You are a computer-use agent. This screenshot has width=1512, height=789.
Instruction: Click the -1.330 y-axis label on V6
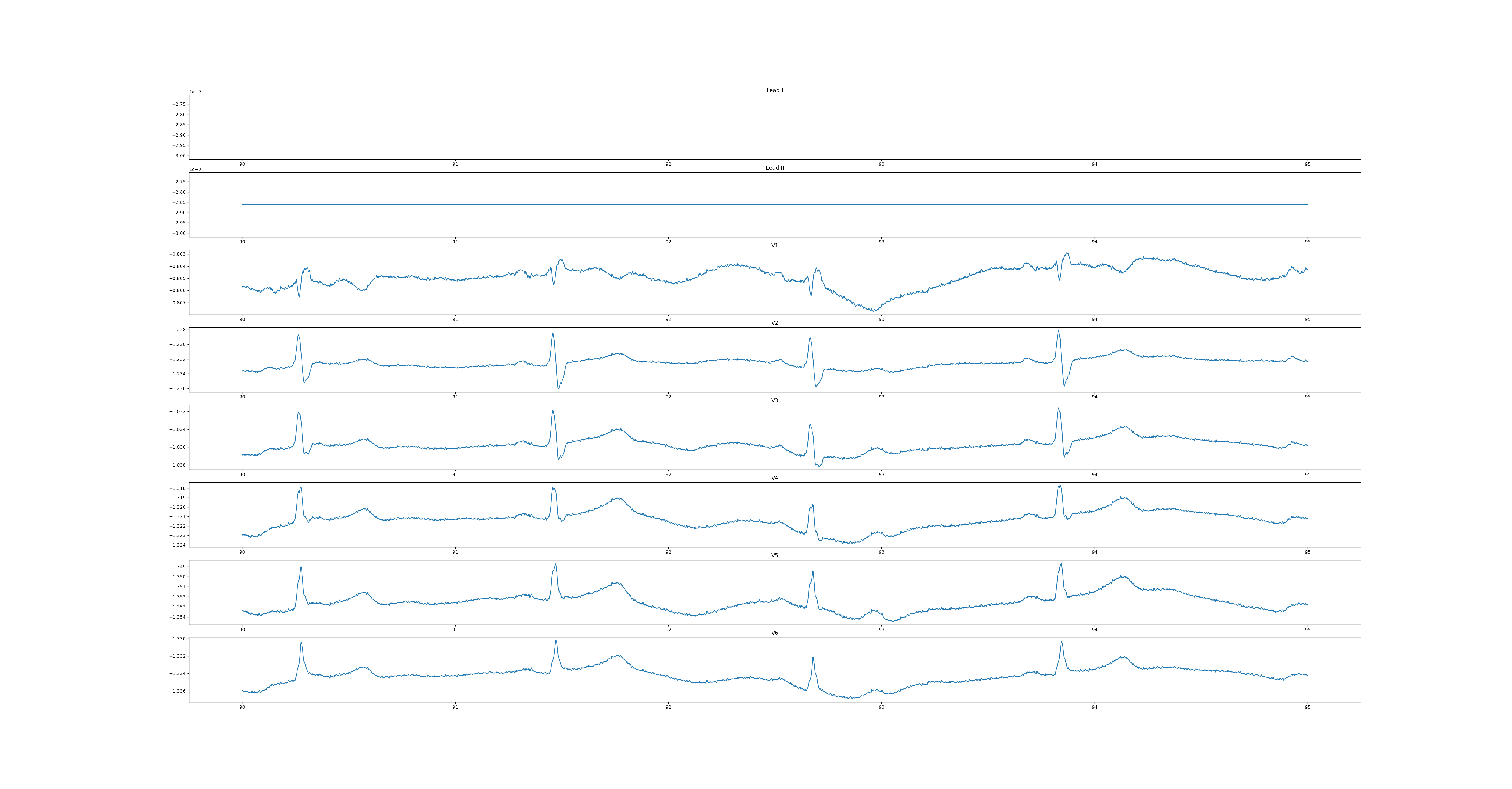tap(177, 639)
